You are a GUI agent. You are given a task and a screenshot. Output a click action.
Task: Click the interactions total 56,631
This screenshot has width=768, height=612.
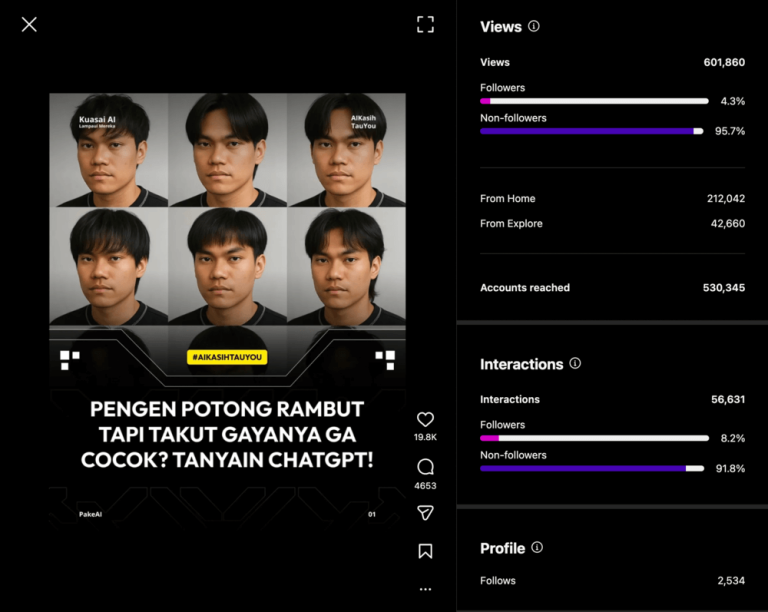click(x=728, y=399)
